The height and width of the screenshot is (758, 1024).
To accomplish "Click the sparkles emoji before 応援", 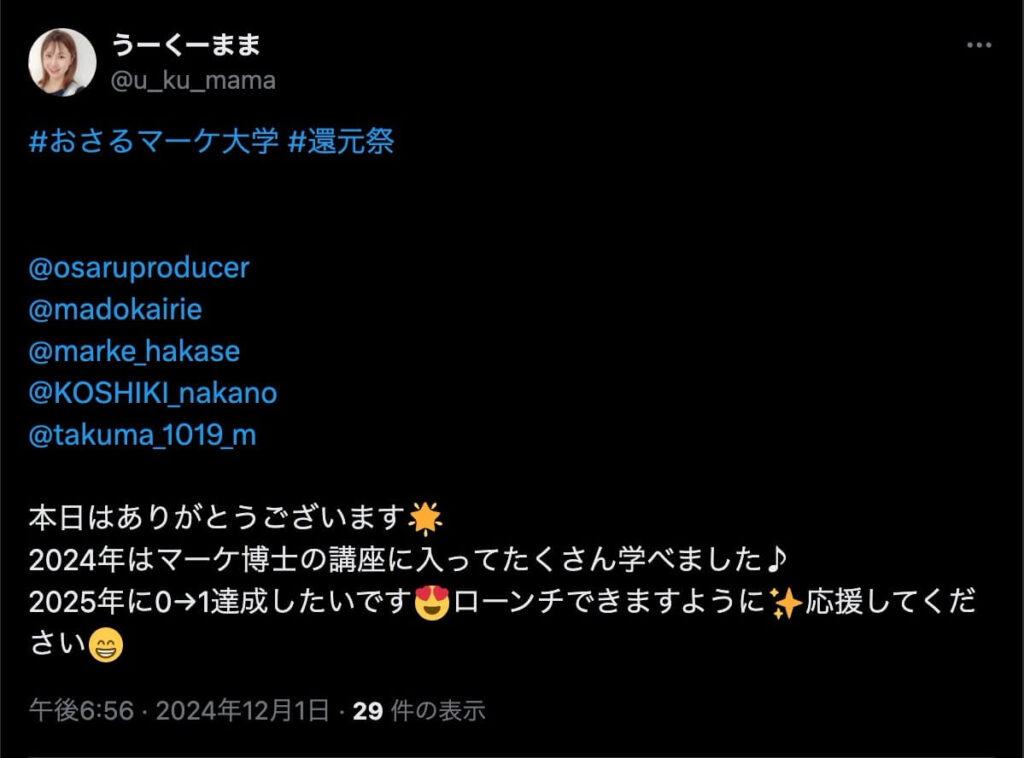I will (786, 602).
